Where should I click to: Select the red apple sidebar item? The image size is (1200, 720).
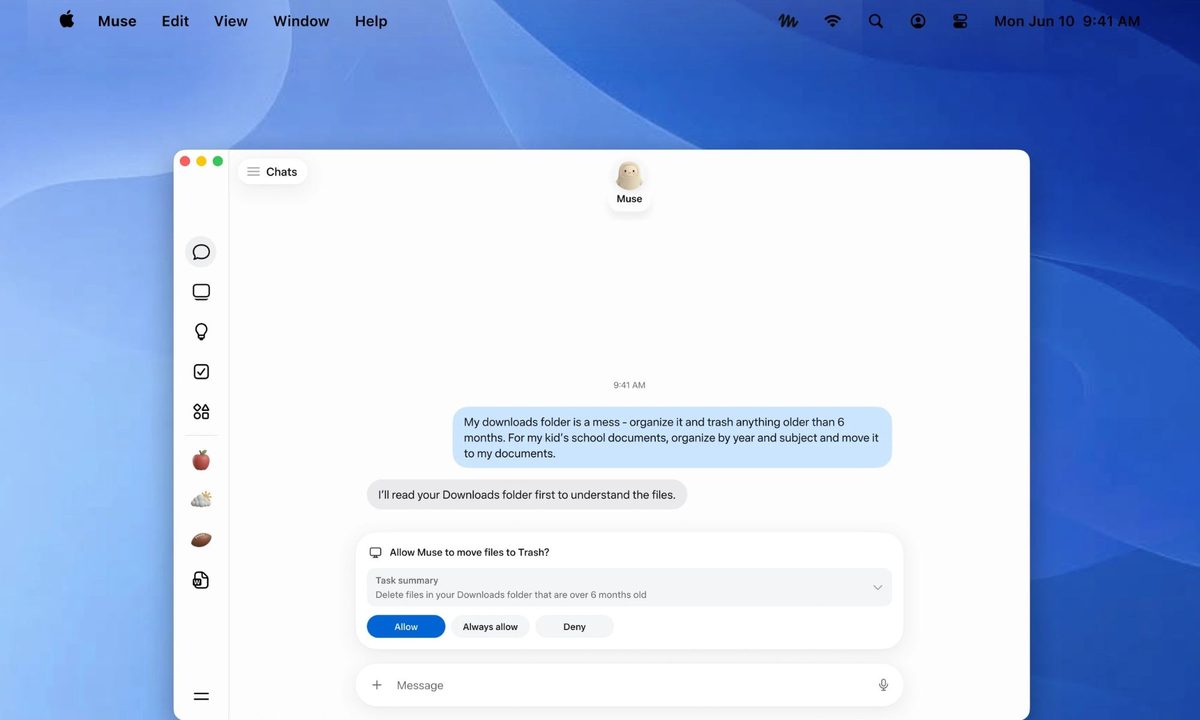(201, 460)
